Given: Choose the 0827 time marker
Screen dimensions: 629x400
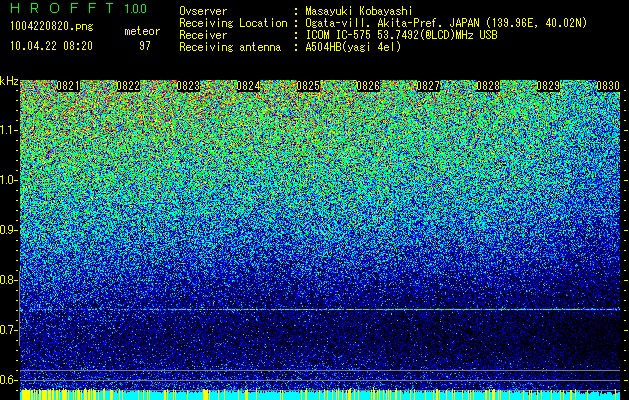Looking at the screenshot, I should 428,86.
